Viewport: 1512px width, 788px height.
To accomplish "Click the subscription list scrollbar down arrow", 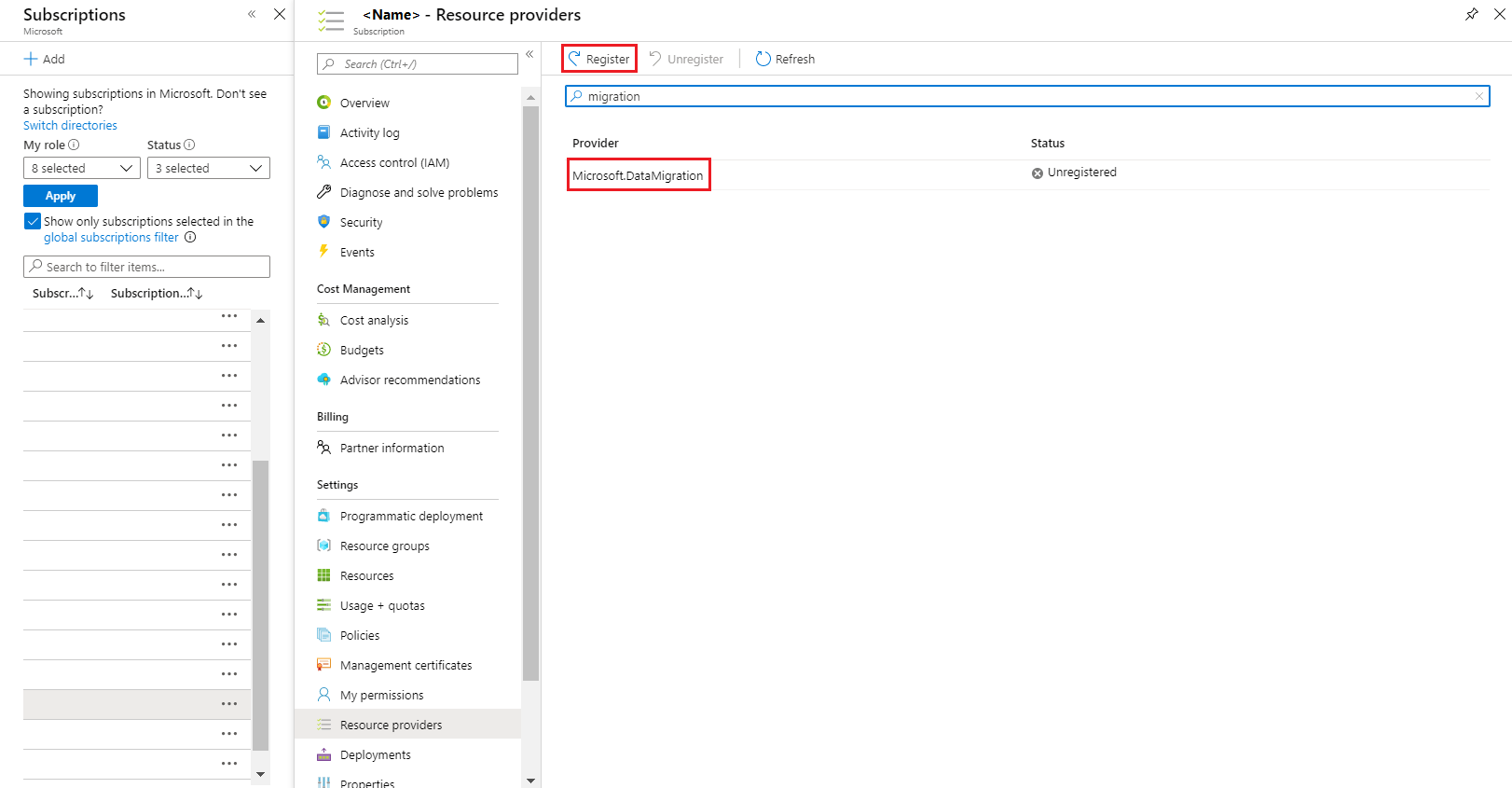I will [260, 774].
